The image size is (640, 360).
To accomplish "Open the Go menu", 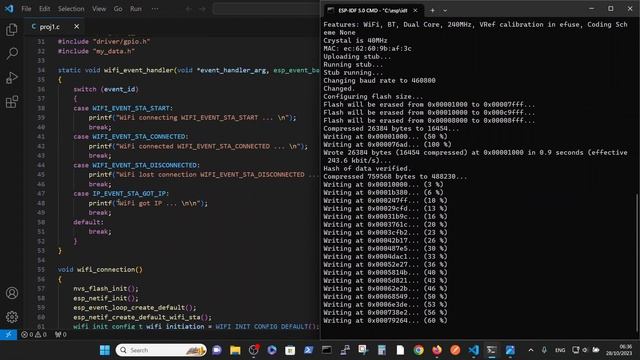I will [x=118, y=9].
